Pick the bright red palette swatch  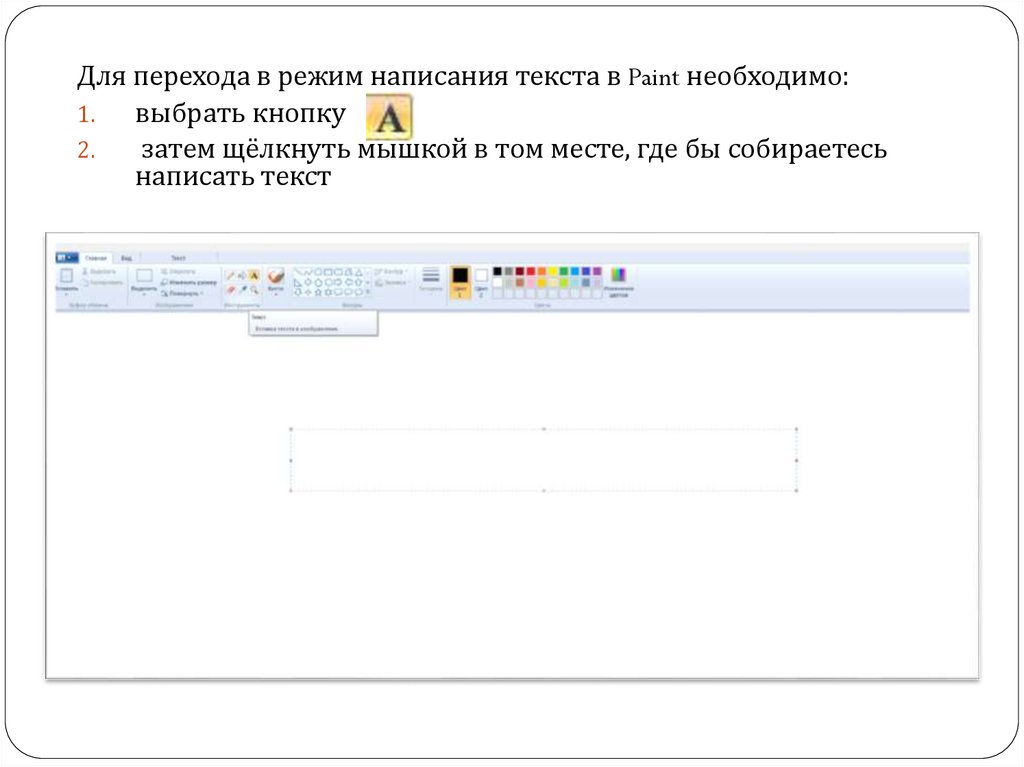(x=530, y=271)
